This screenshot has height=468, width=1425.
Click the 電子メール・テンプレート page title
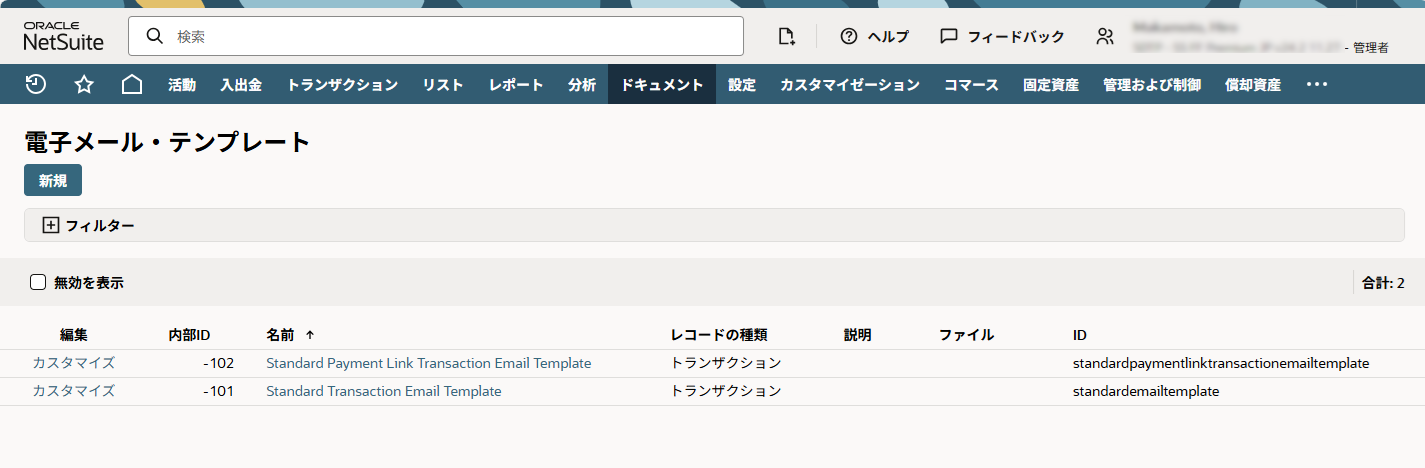coord(167,142)
